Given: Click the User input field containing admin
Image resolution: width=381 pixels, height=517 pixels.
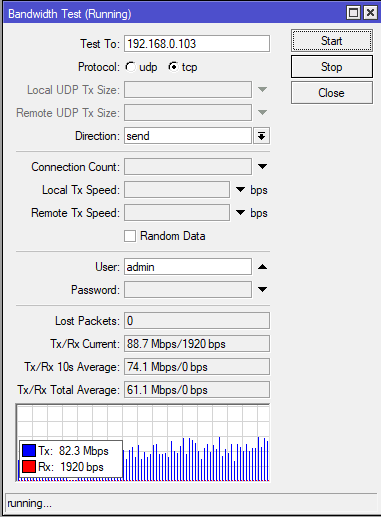Looking at the screenshot, I should (188, 267).
